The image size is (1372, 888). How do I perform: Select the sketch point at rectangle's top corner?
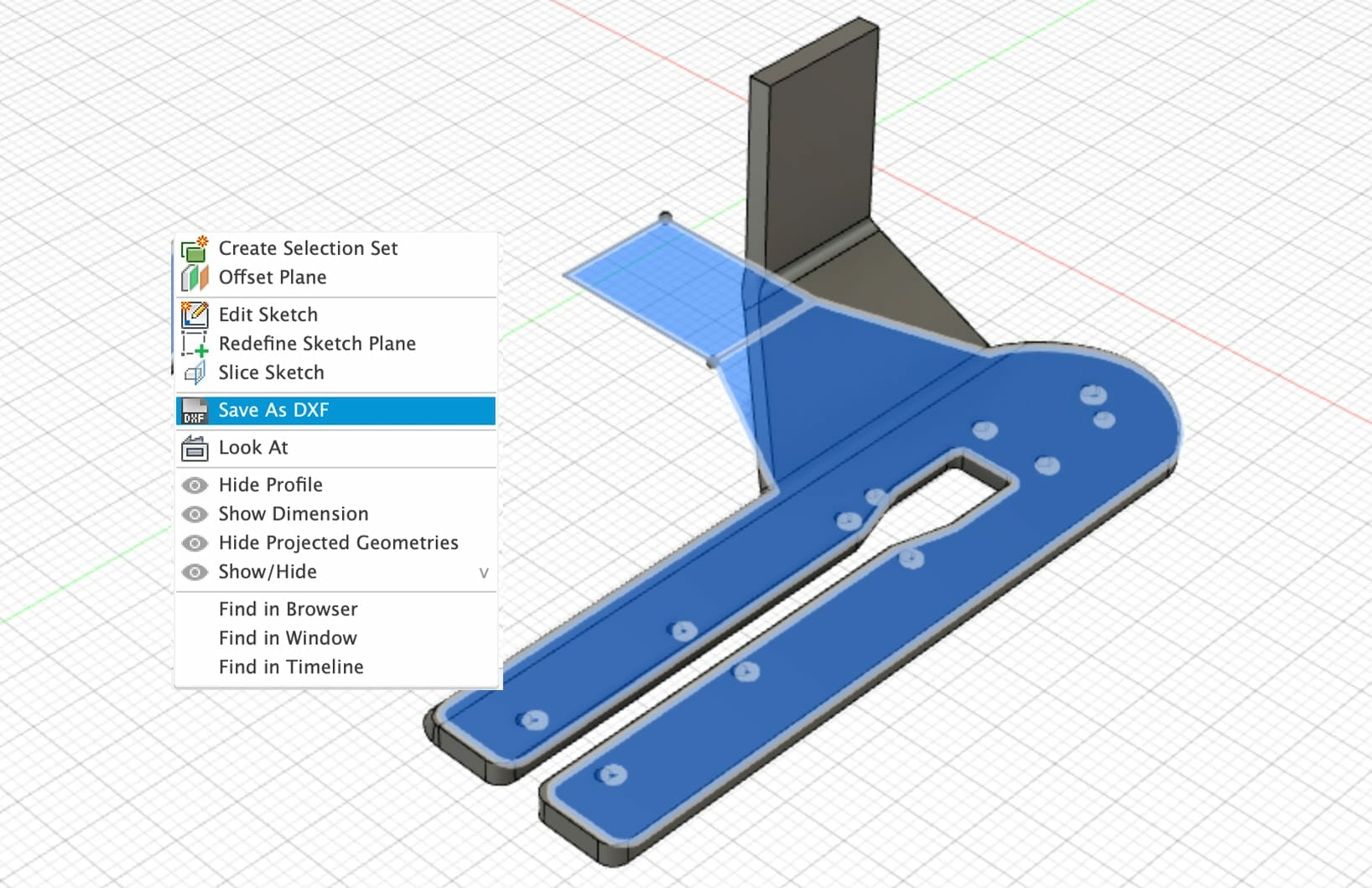(666, 218)
